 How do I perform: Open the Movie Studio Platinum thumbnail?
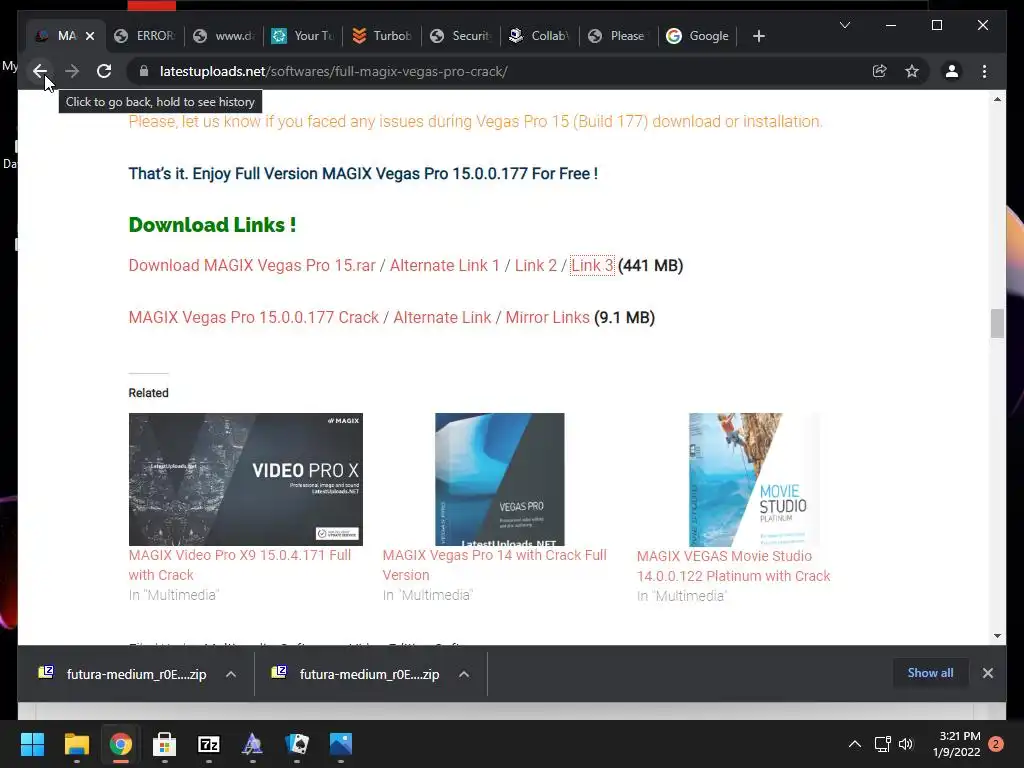(754, 480)
